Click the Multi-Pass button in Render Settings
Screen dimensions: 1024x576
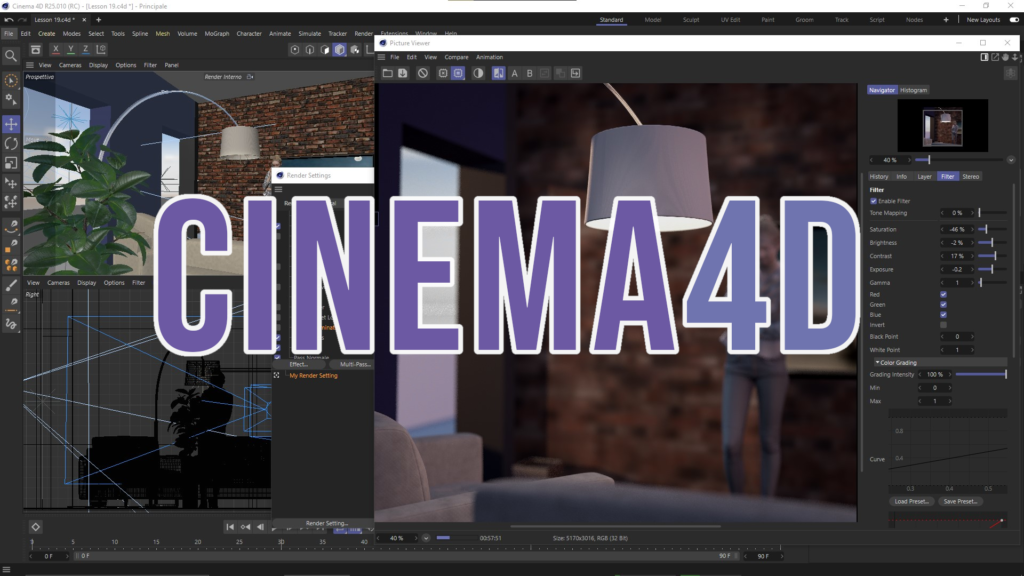pos(355,364)
